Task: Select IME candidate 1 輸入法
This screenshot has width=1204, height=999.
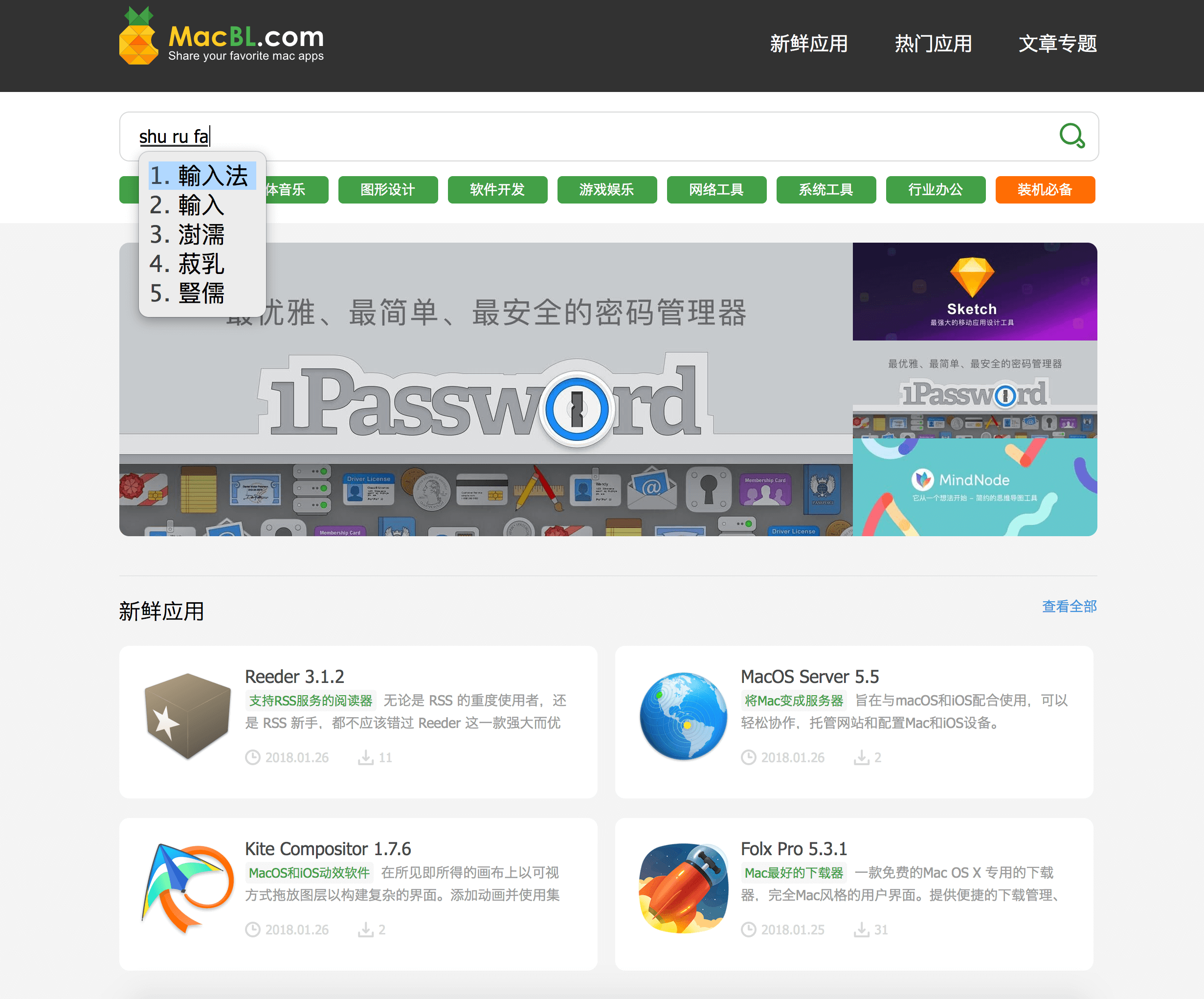Action: 202,176
